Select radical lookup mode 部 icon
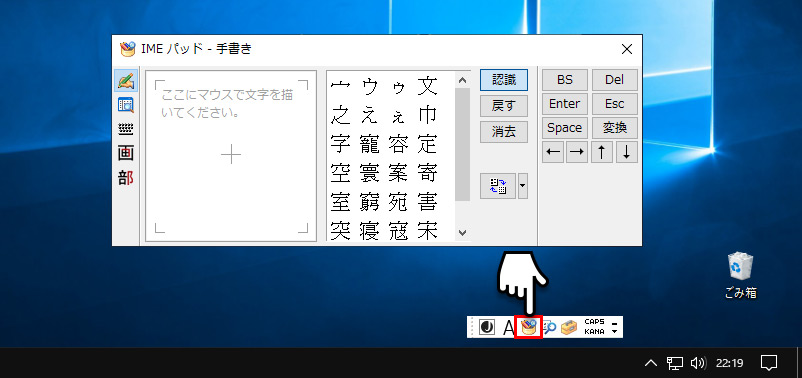802x378 pixels. [125, 178]
